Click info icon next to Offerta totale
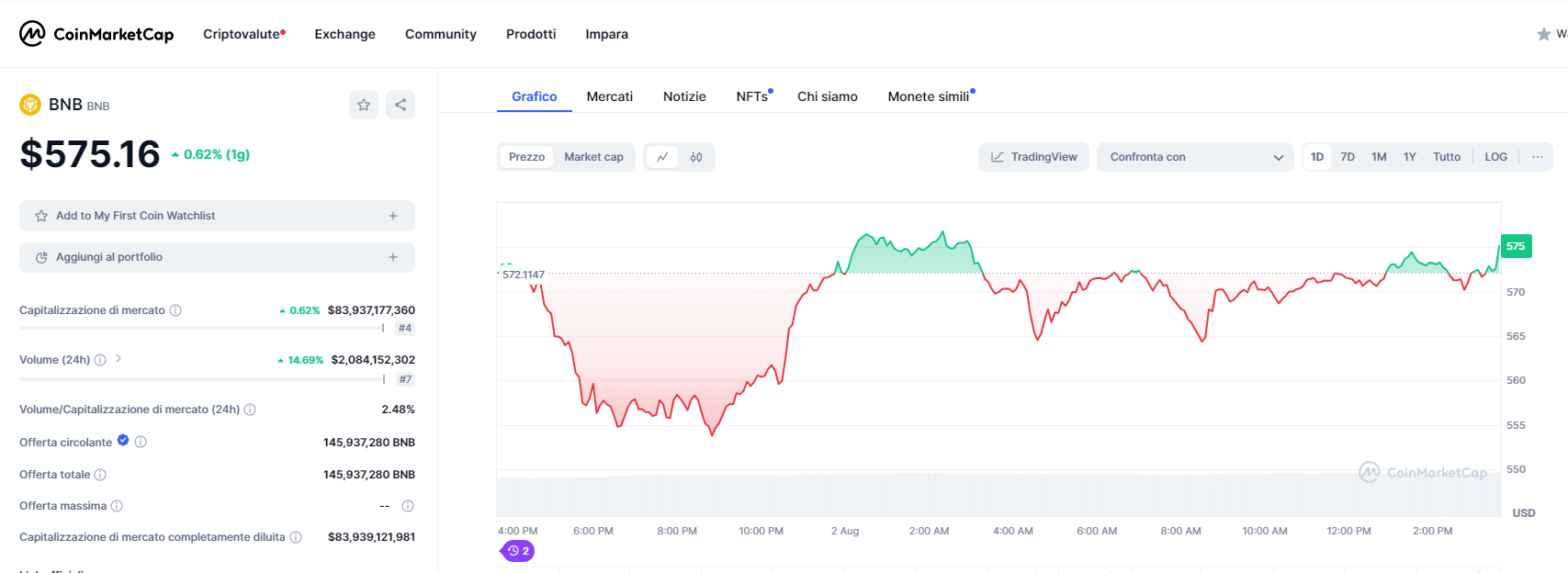 click(100, 475)
